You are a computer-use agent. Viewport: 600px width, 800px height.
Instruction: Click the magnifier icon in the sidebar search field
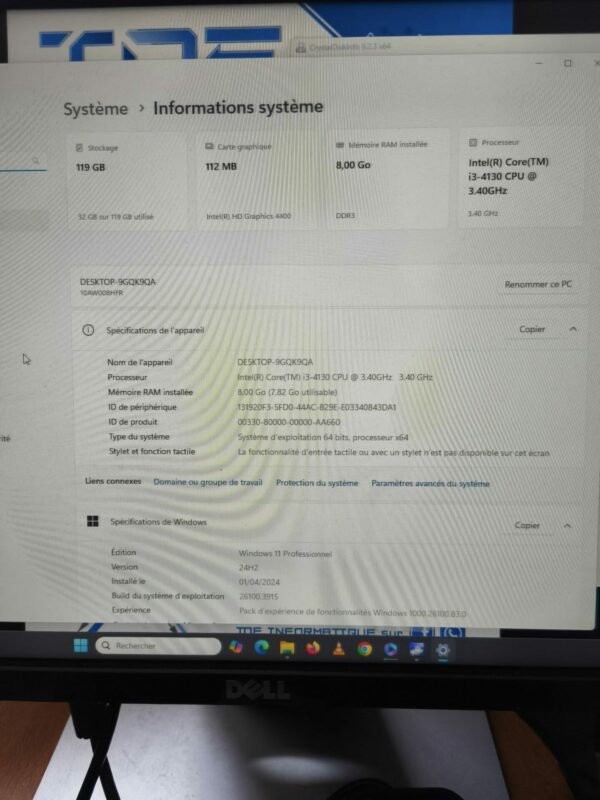[36, 161]
